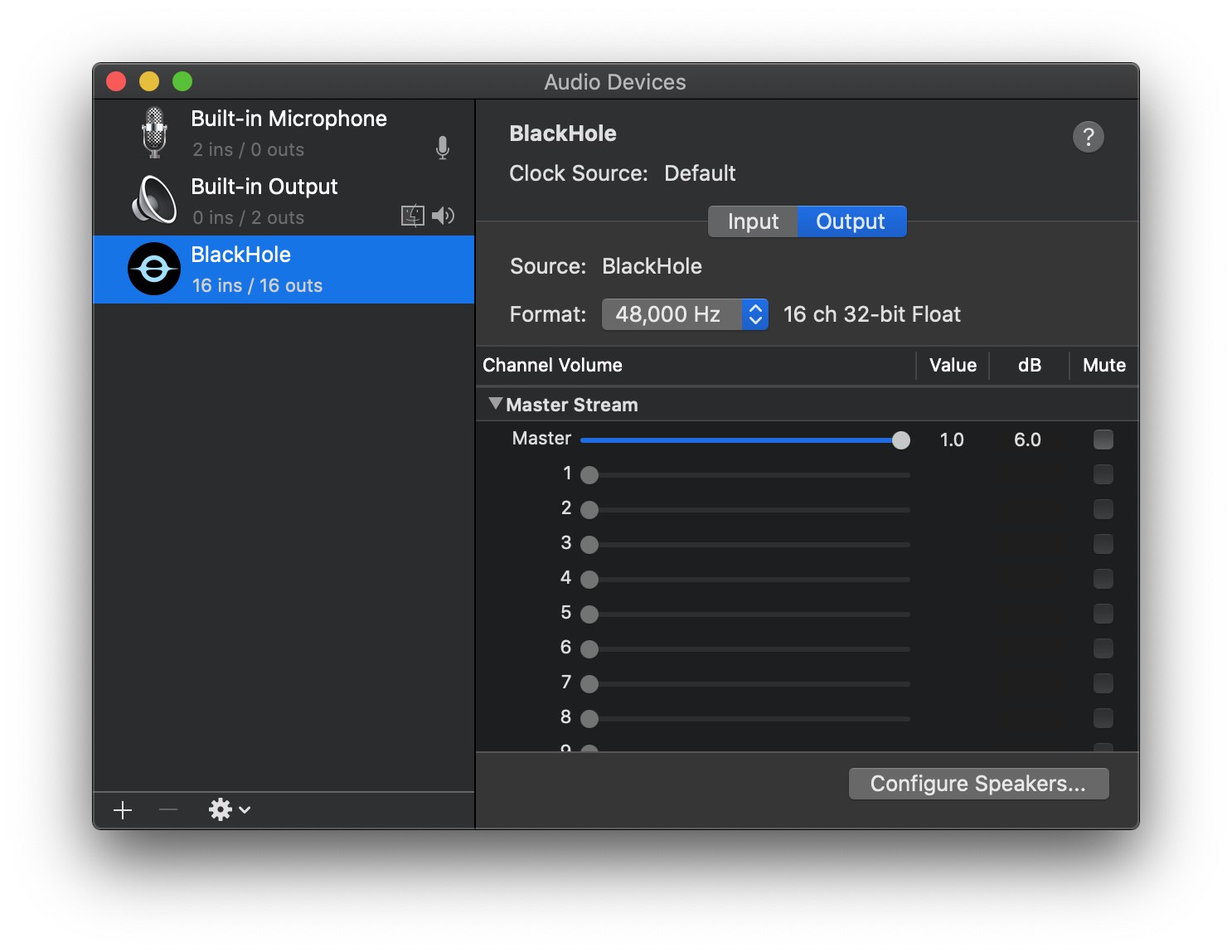Switch to the Input tab
Viewport: 1232px width, 952px height.
(753, 221)
